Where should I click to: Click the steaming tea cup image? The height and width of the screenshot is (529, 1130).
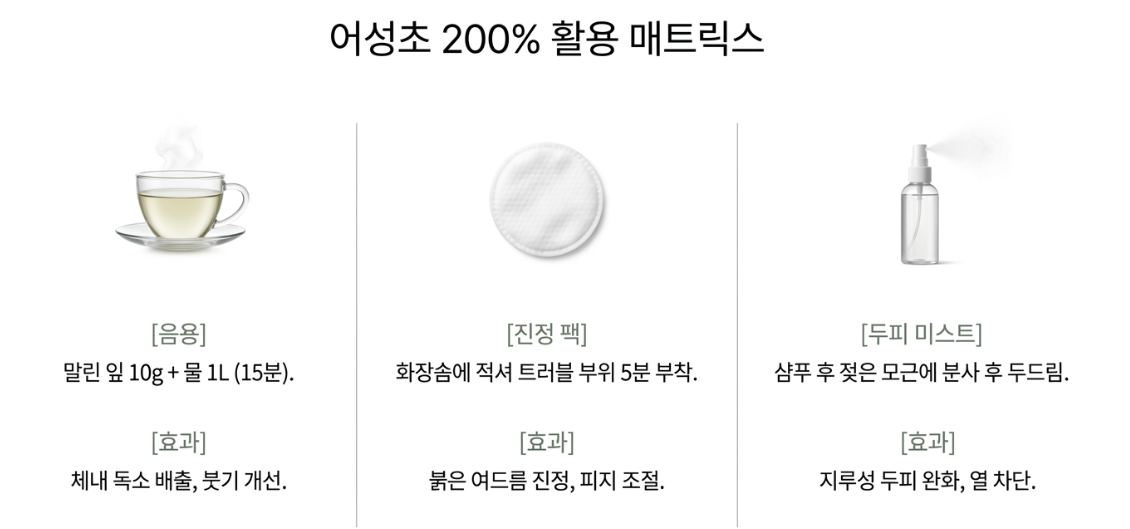pos(182,189)
